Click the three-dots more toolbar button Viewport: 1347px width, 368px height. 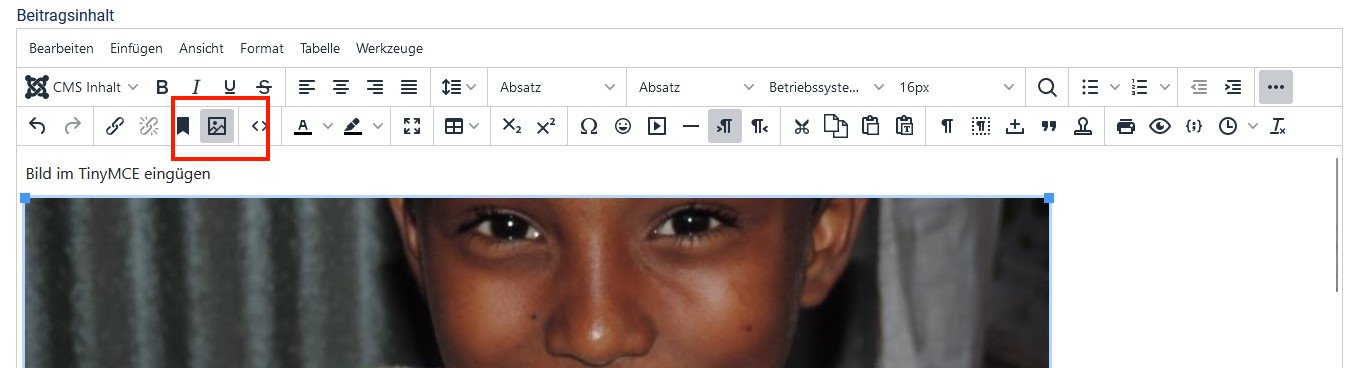1275,87
